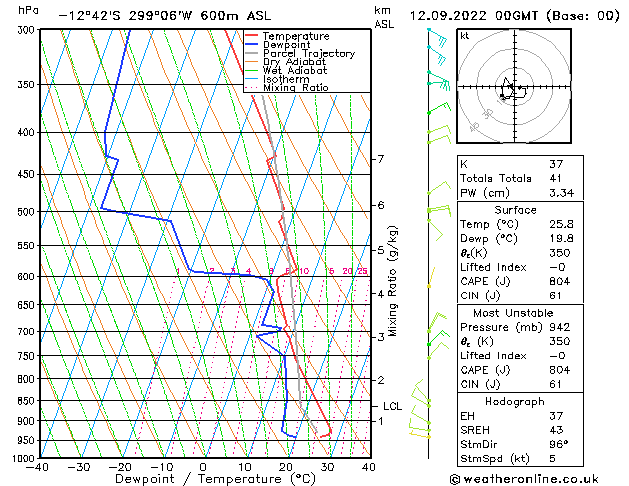Click the vertical Mixing Ratio (g/kg) label
This screenshot has height=486, width=629.
coord(393,281)
